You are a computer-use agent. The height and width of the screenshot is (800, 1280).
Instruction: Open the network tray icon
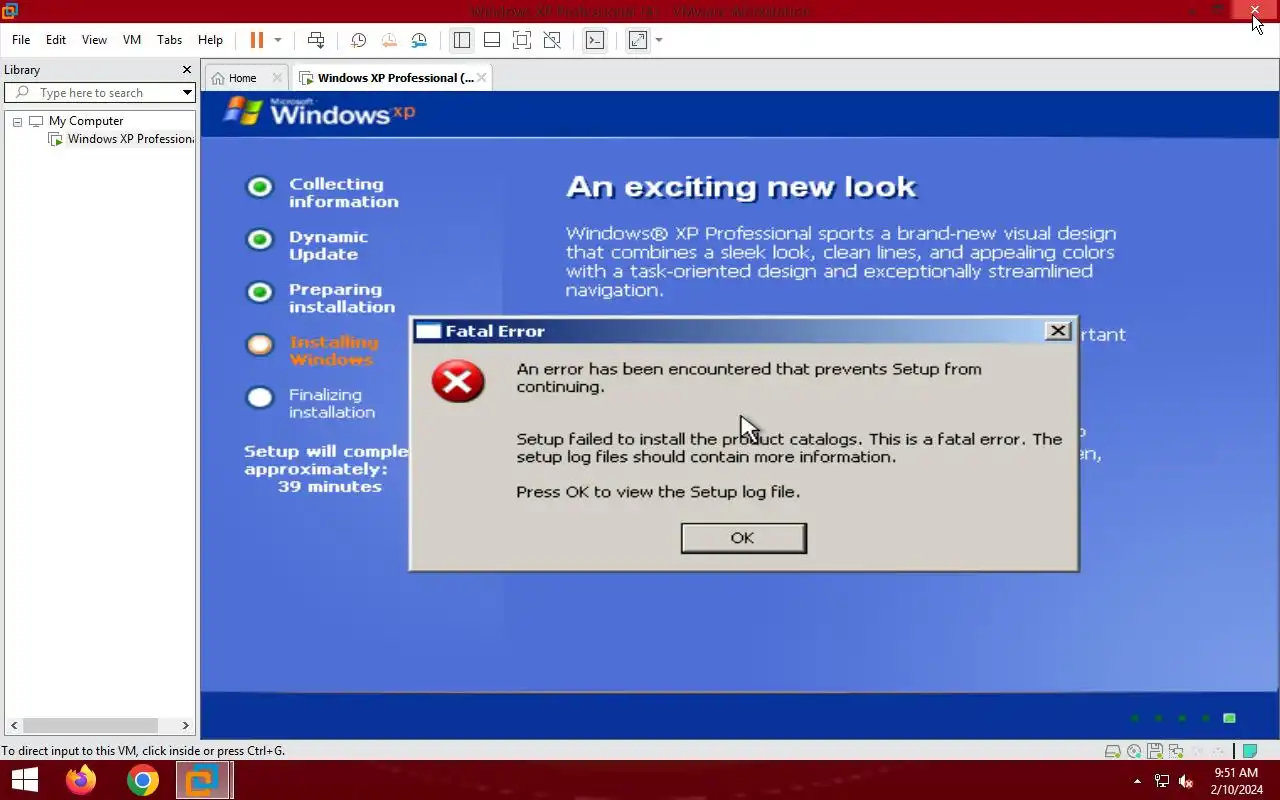1162,781
